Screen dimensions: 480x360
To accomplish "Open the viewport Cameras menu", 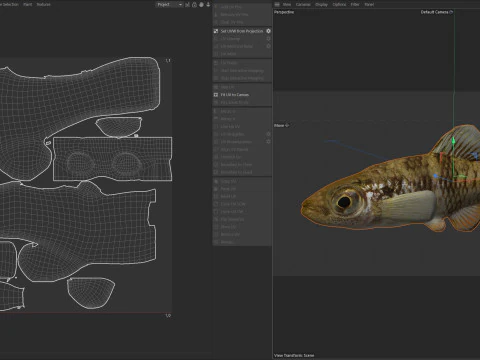I will pos(303,4).
